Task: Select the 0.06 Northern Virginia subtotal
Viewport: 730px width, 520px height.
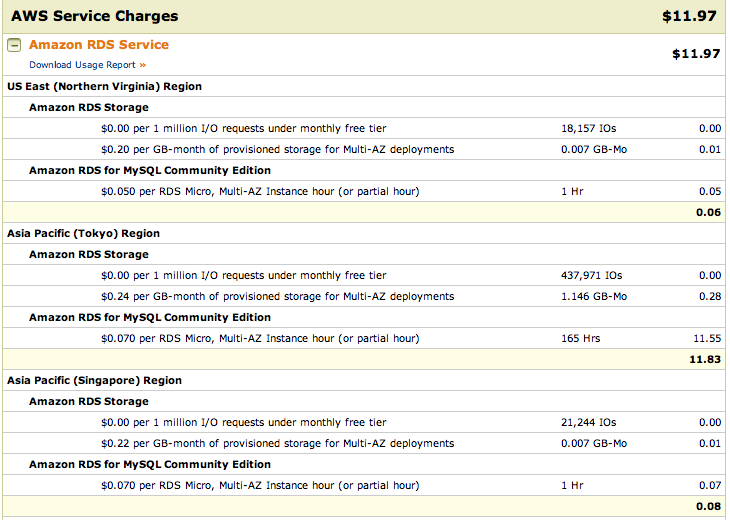Action: 708,212
